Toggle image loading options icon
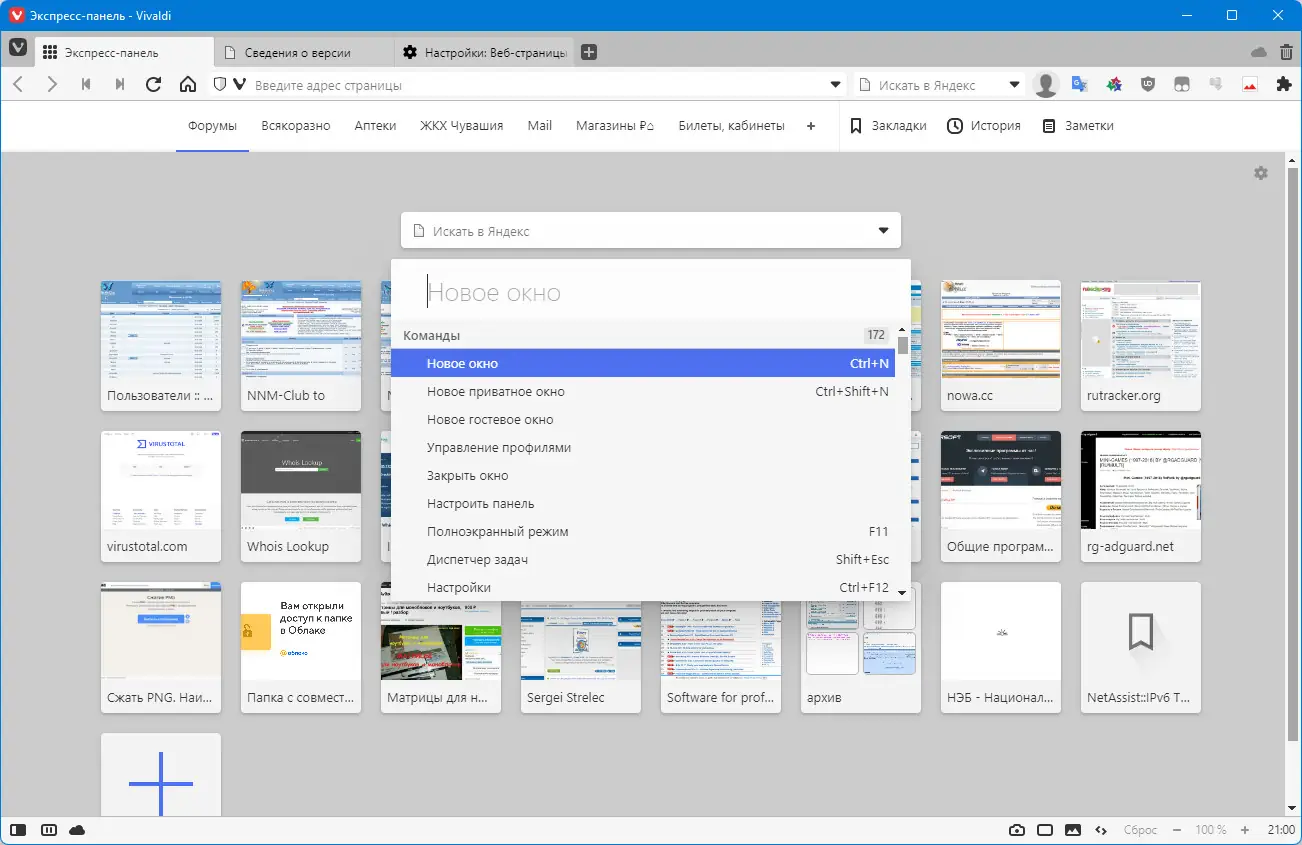The image size is (1302, 845). 1073,830
